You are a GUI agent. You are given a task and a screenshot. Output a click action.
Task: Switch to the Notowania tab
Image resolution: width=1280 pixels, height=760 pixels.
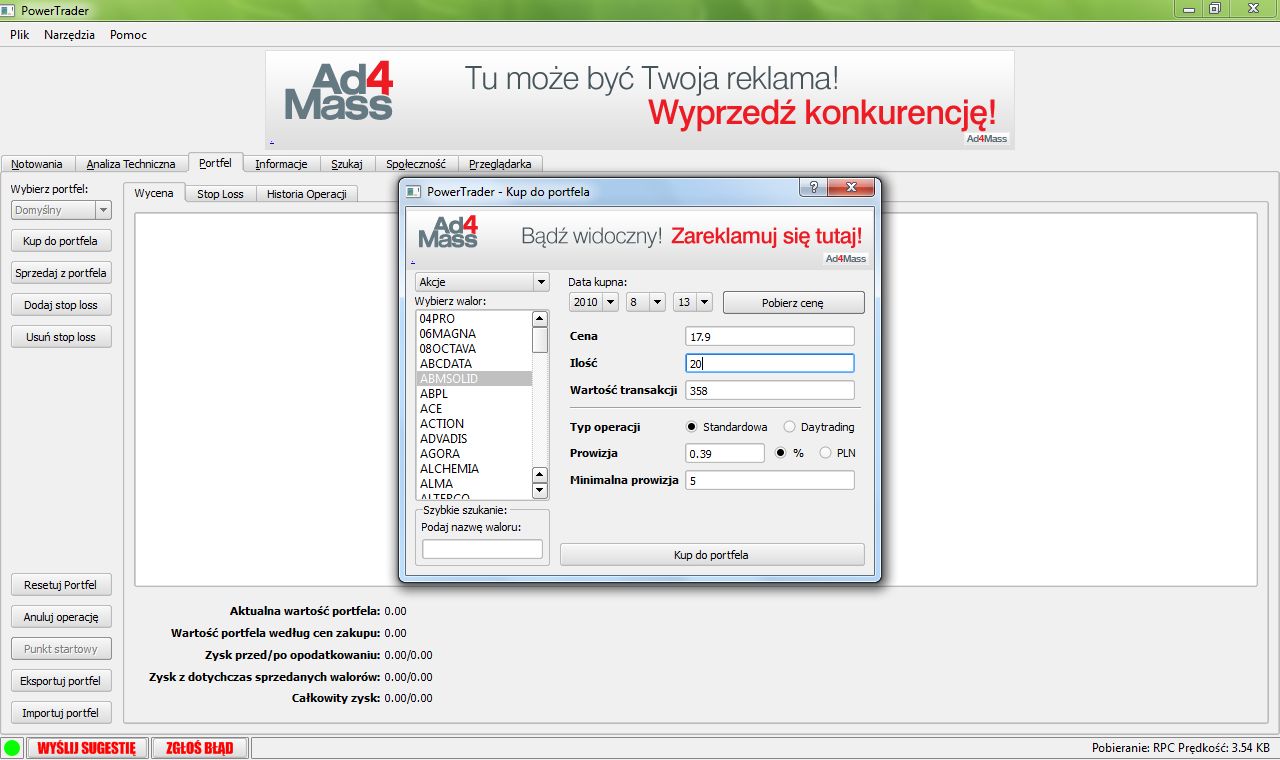[x=37, y=164]
